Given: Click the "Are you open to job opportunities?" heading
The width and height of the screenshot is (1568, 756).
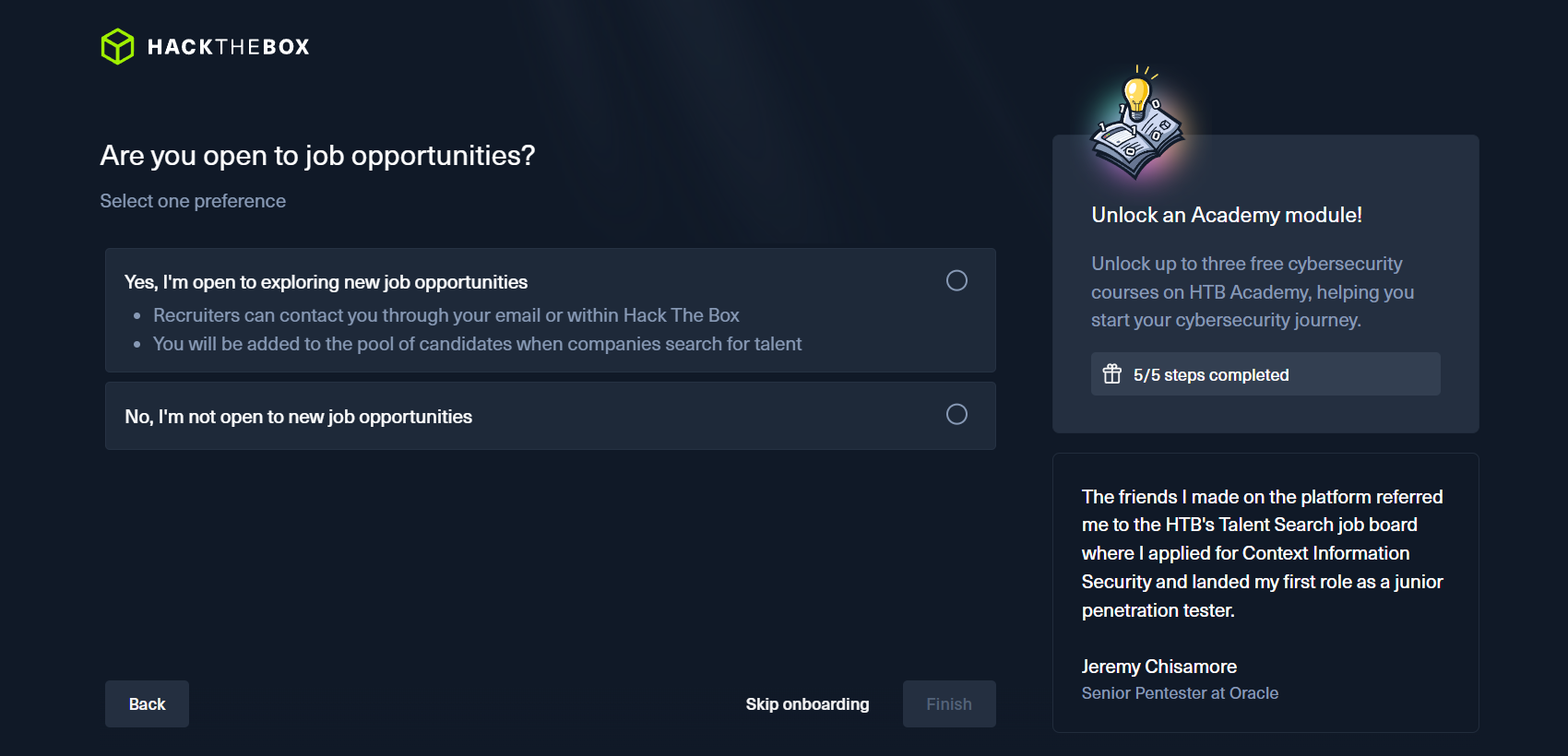Looking at the screenshot, I should click(x=317, y=155).
